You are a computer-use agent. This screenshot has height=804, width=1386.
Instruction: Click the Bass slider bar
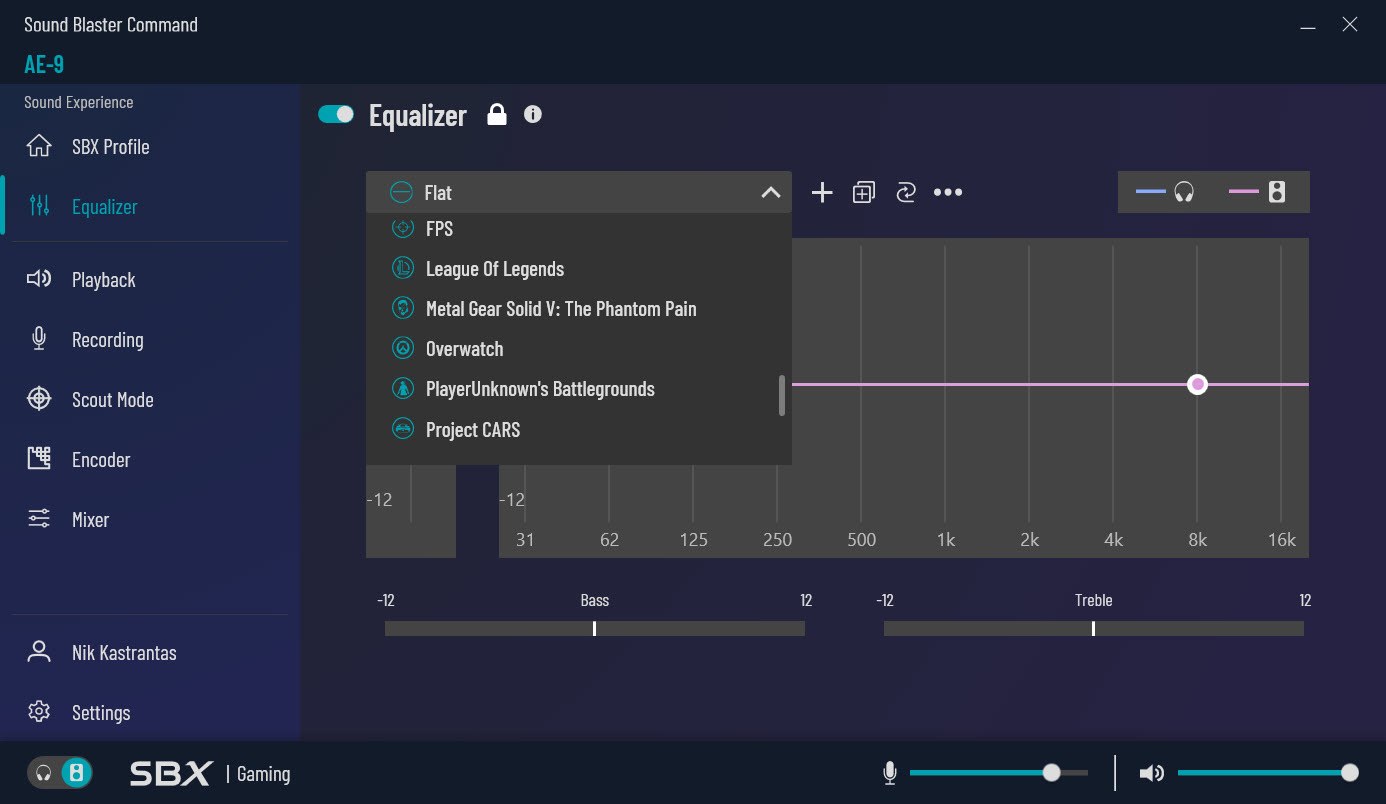[595, 628]
